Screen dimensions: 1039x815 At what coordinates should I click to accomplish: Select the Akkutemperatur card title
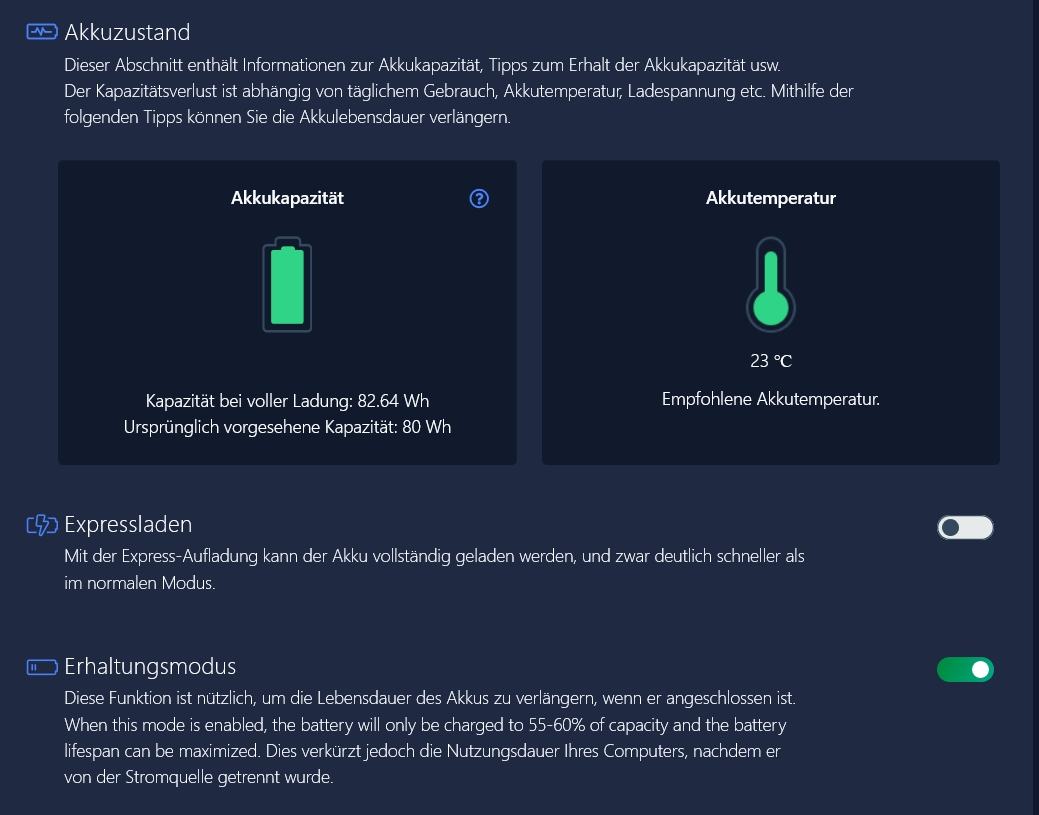click(771, 198)
